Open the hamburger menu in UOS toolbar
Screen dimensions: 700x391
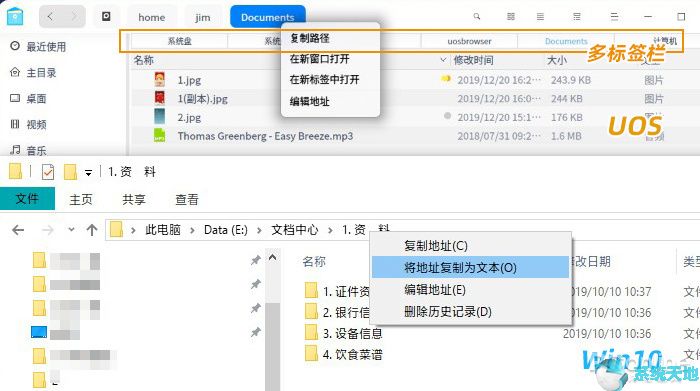[x=614, y=17]
